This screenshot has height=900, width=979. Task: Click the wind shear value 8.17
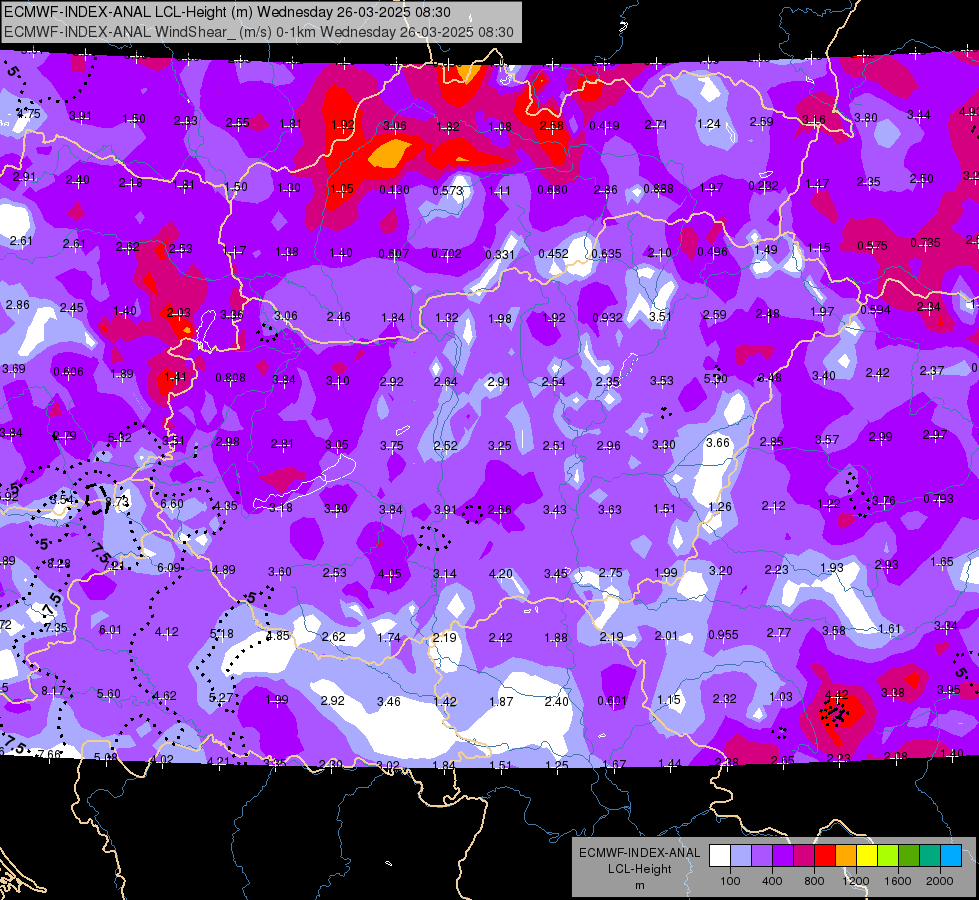[53, 691]
